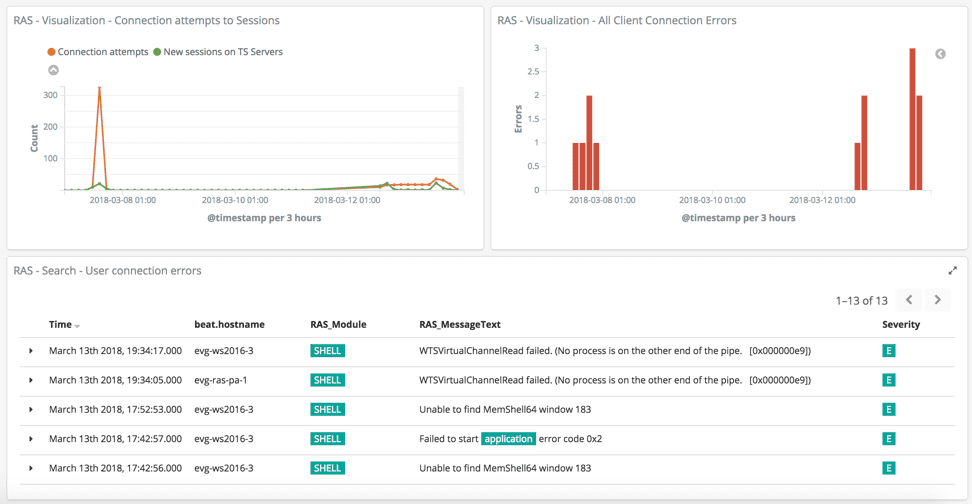Click the '1–13 of 13' results count
972x504 pixels.
point(862,301)
